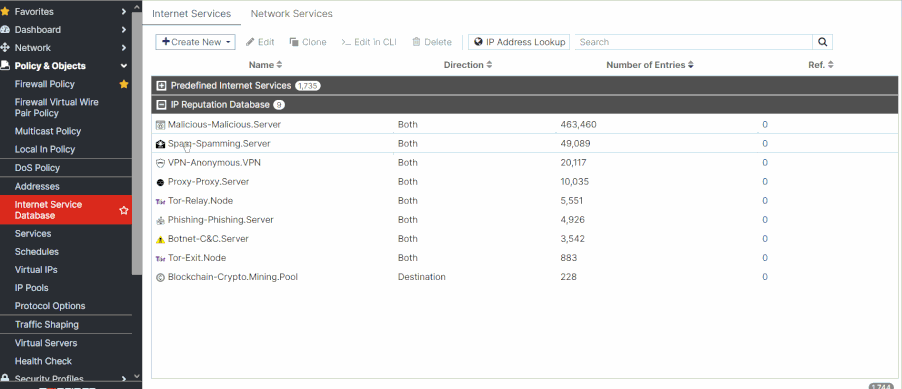Open the Create New dropdown
The height and width of the screenshot is (389, 902).
point(196,42)
